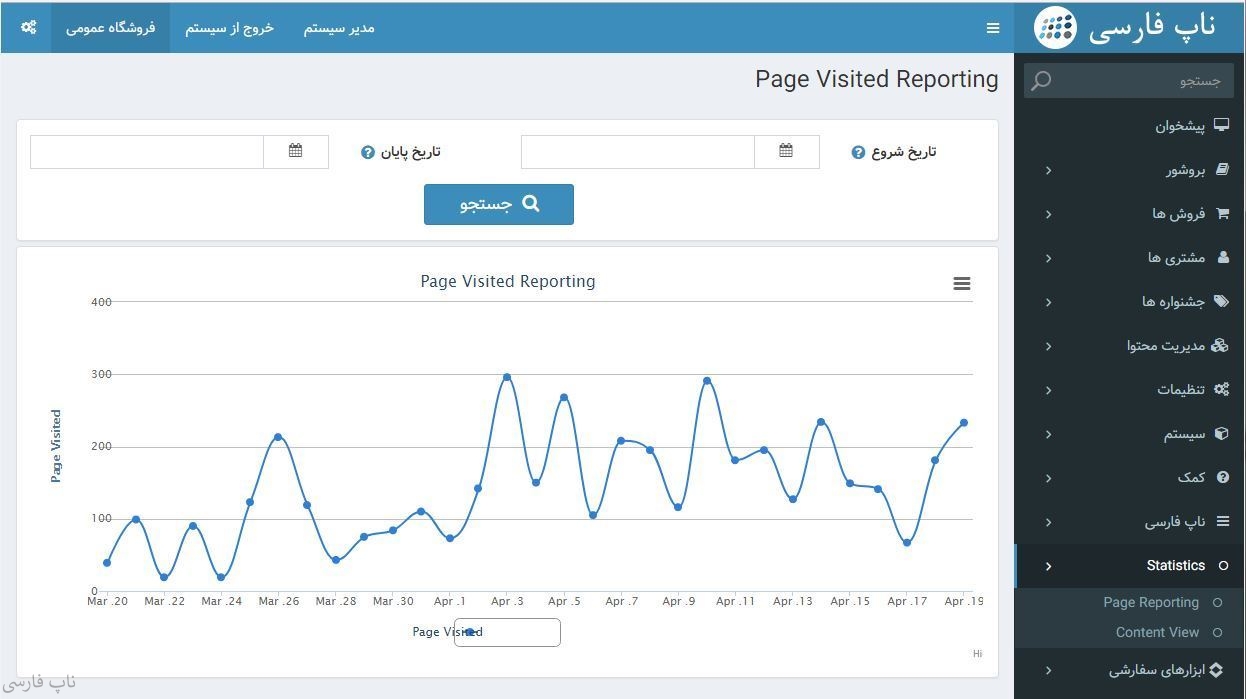Open فروشگاه عمومی in top navigation

click(110, 28)
